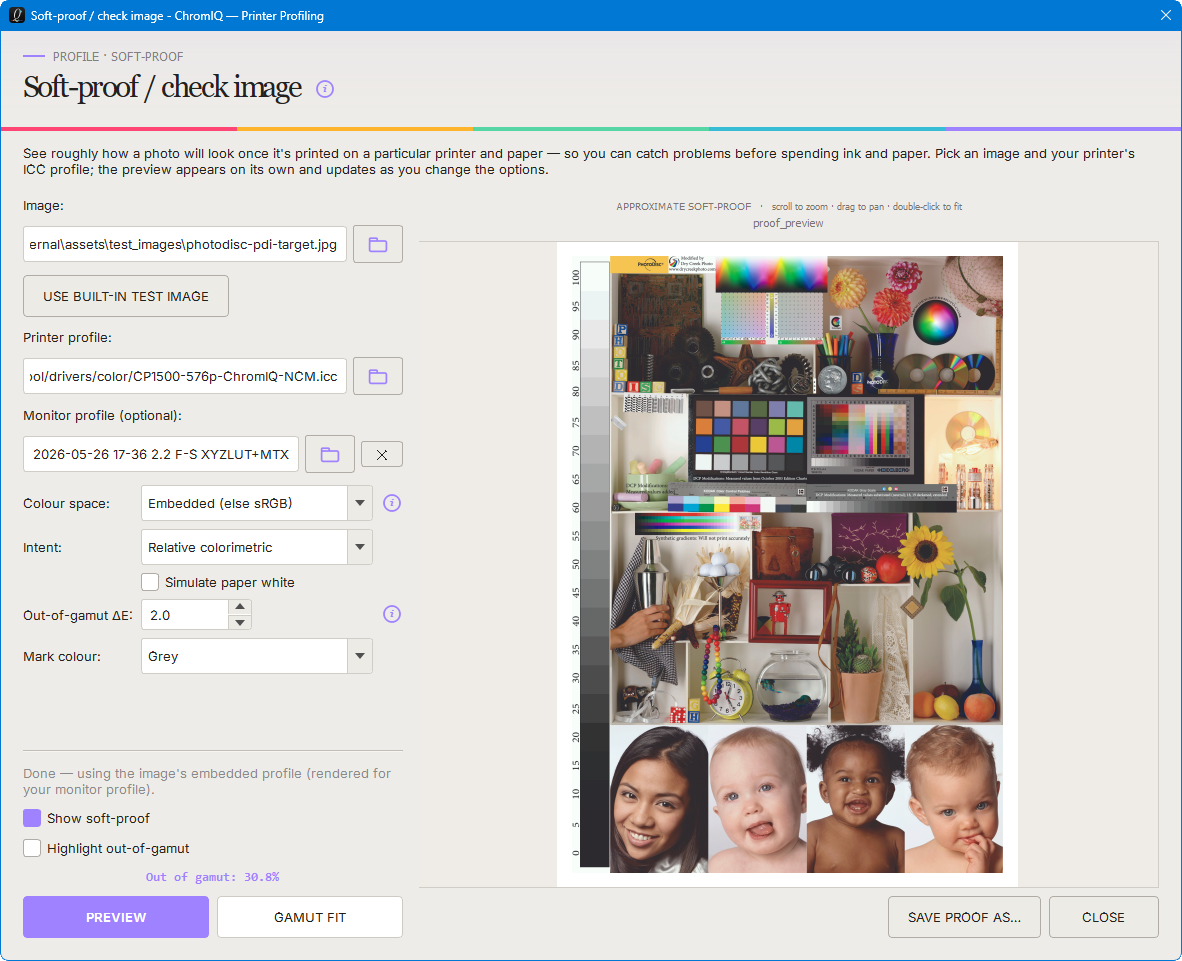Enable Highlight out-of-gamut checkbox
Viewport: 1182px width, 961px height.
pos(32,848)
